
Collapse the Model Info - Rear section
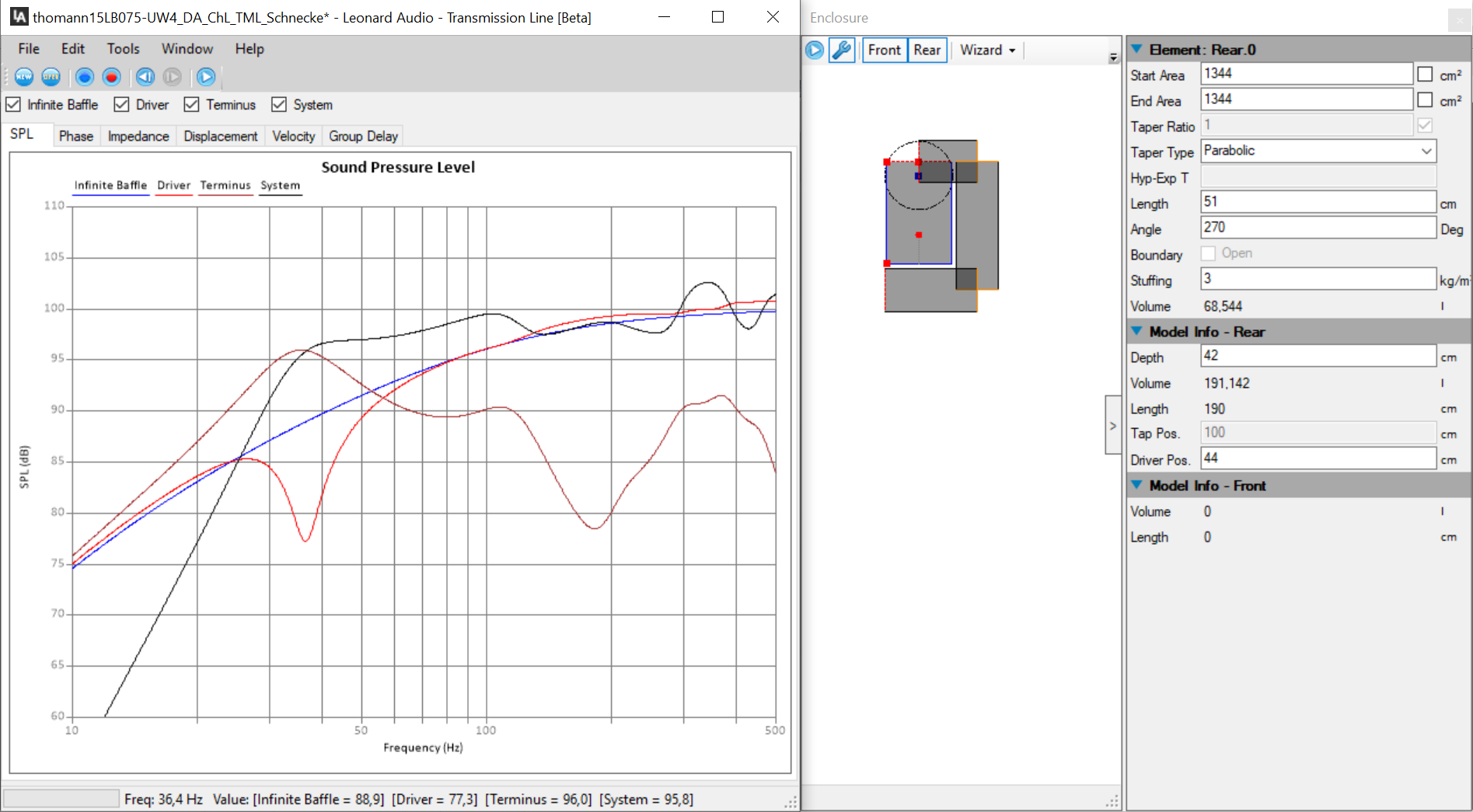pos(1136,332)
